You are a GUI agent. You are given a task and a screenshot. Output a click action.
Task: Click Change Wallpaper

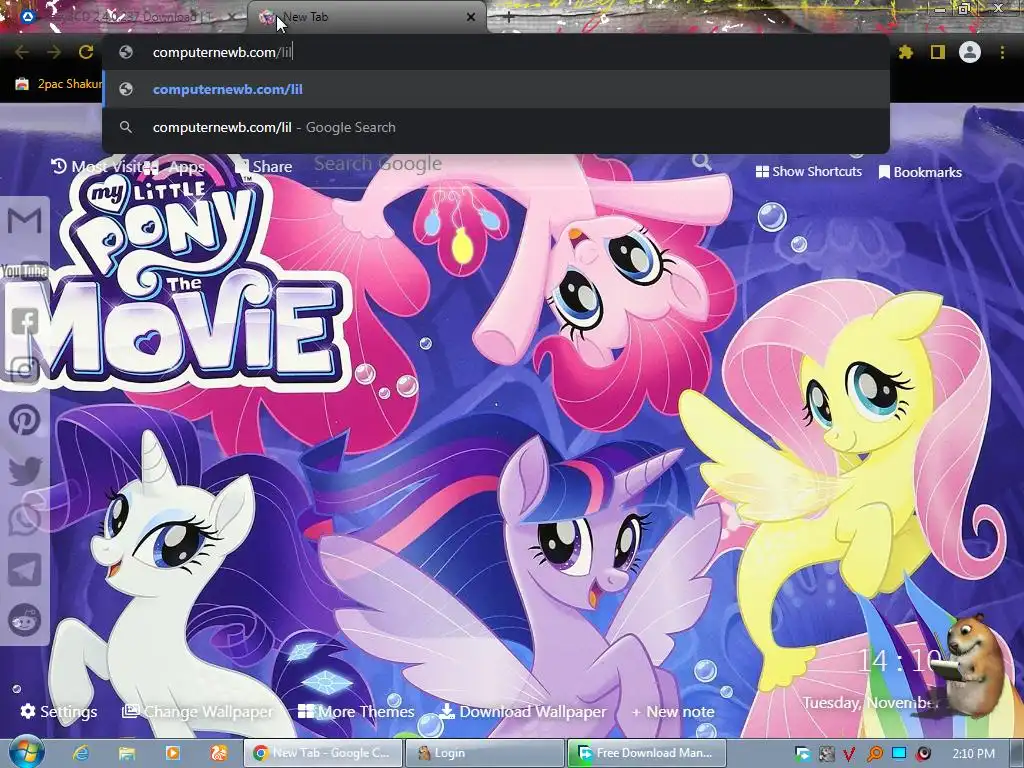[198, 711]
